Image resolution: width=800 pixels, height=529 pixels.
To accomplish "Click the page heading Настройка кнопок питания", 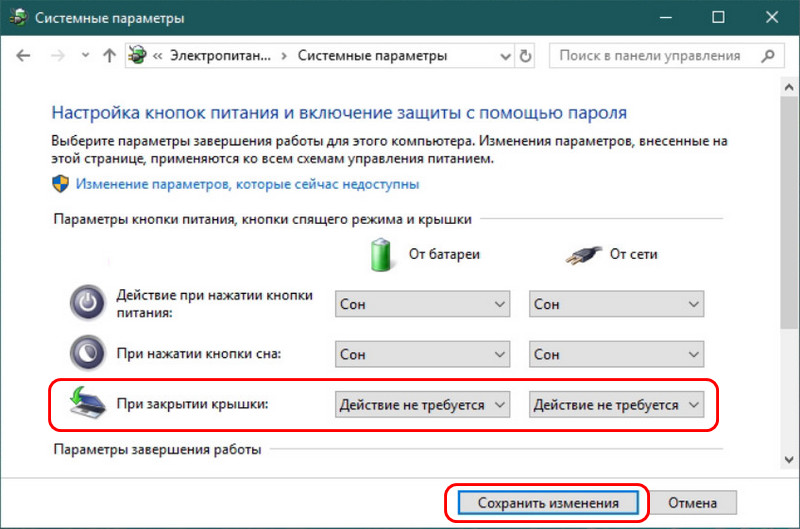I will 339,113.
